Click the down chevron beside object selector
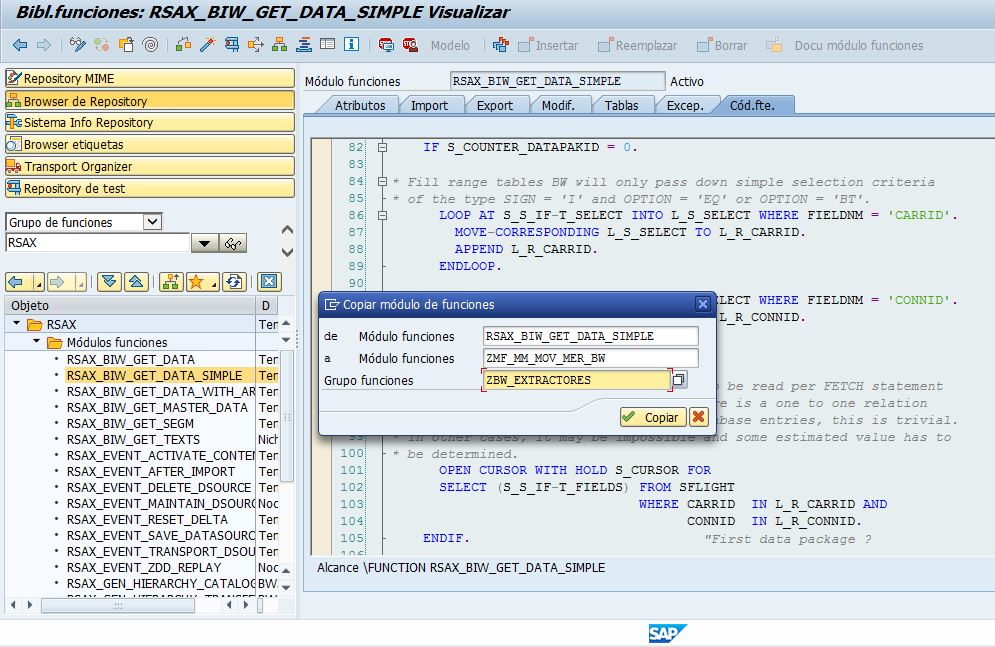995x647 pixels. tap(287, 252)
